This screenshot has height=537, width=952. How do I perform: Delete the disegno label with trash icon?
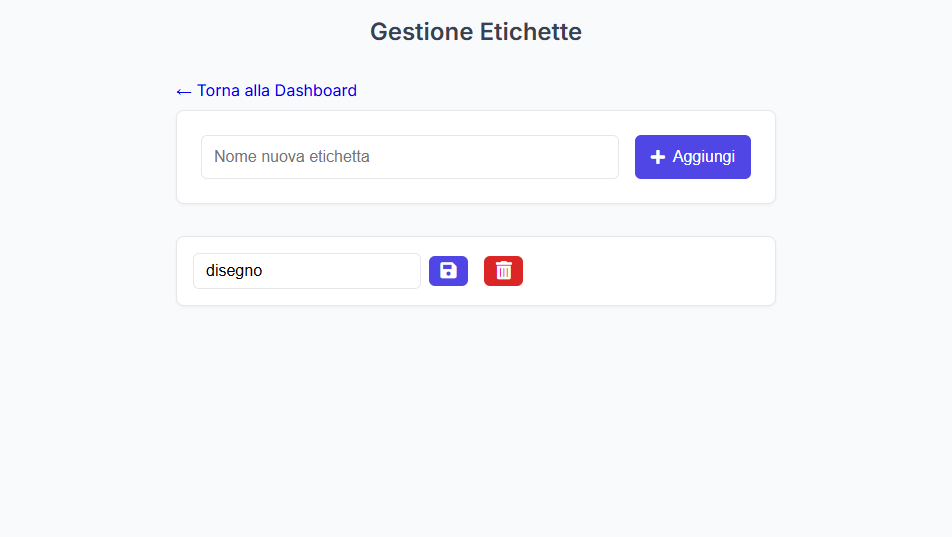point(503,271)
